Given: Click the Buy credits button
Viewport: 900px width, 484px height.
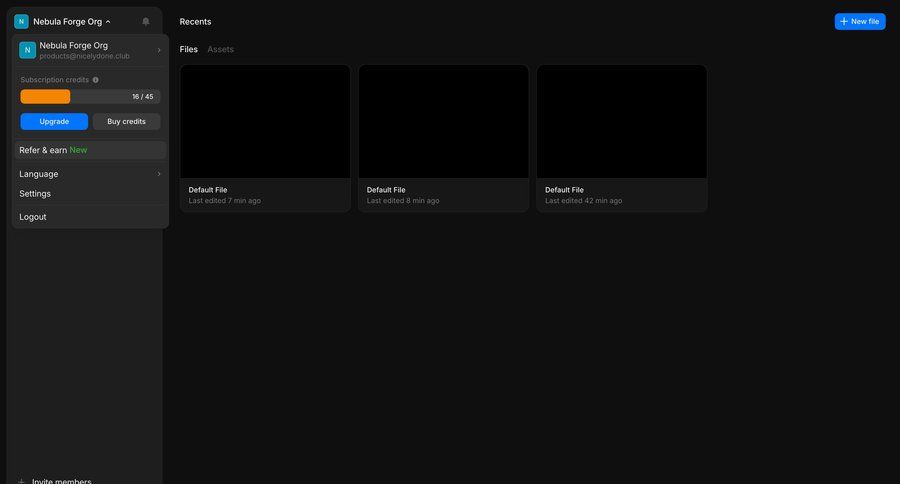Looking at the screenshot, I should click(126, 121).
